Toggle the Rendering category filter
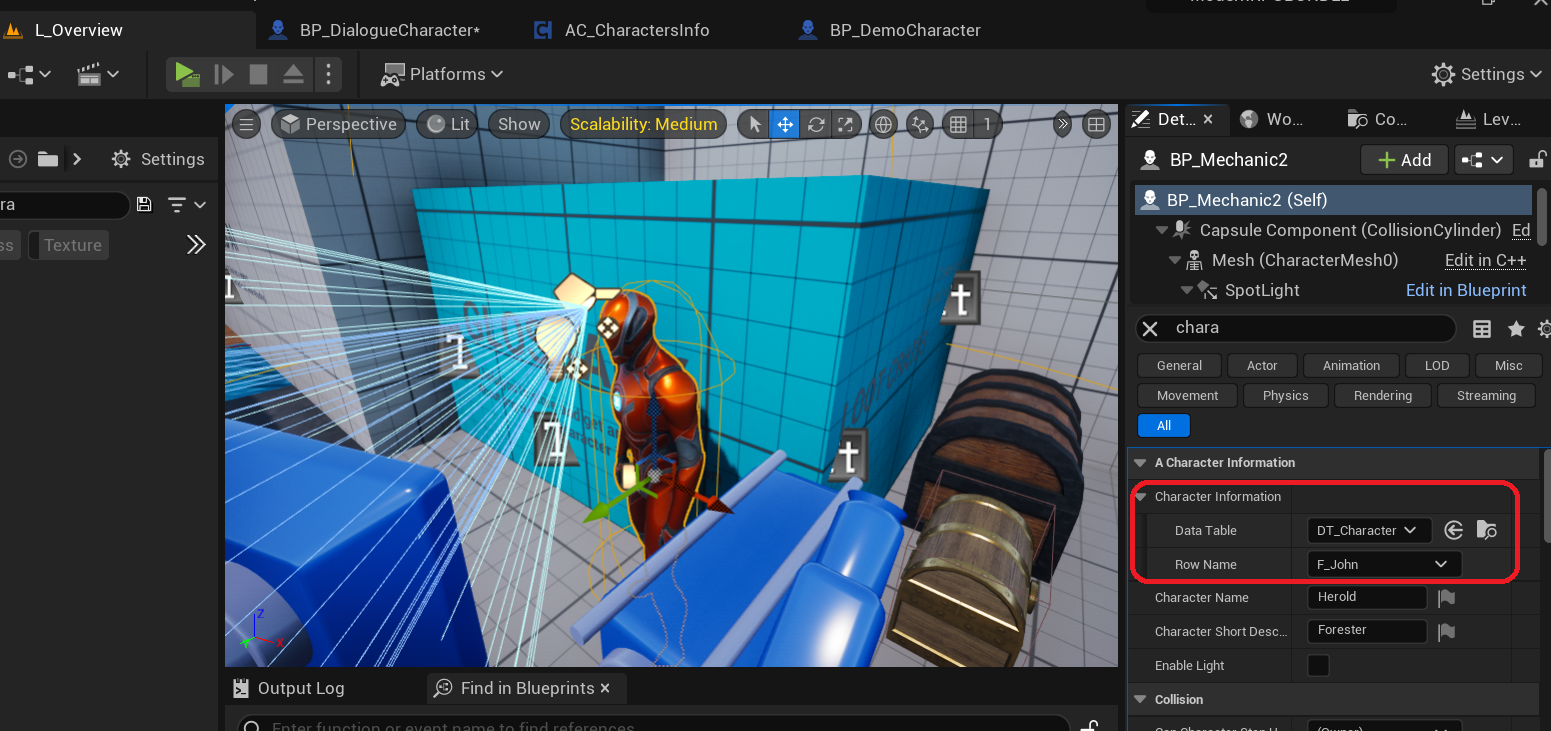The width and height of the screenshot is (1551, 731). (x=1382, y=396)
